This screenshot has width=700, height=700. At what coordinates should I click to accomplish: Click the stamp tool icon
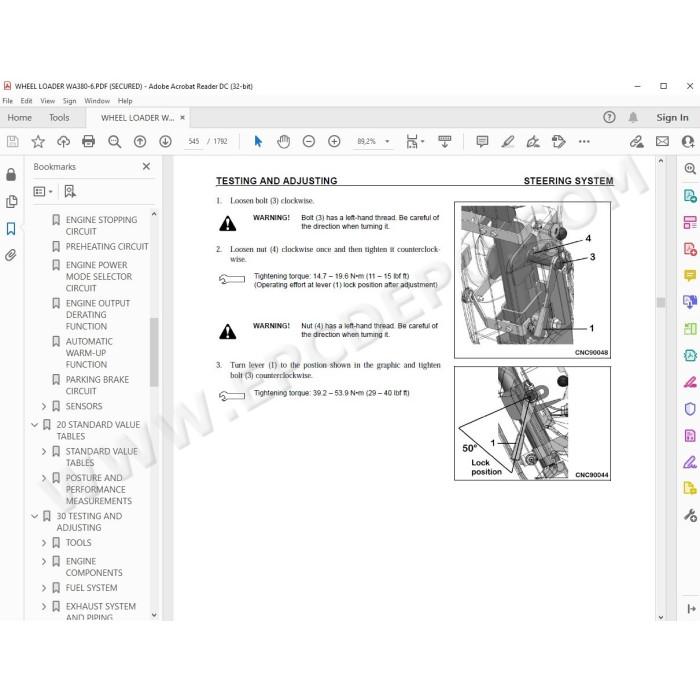point(558,142)
